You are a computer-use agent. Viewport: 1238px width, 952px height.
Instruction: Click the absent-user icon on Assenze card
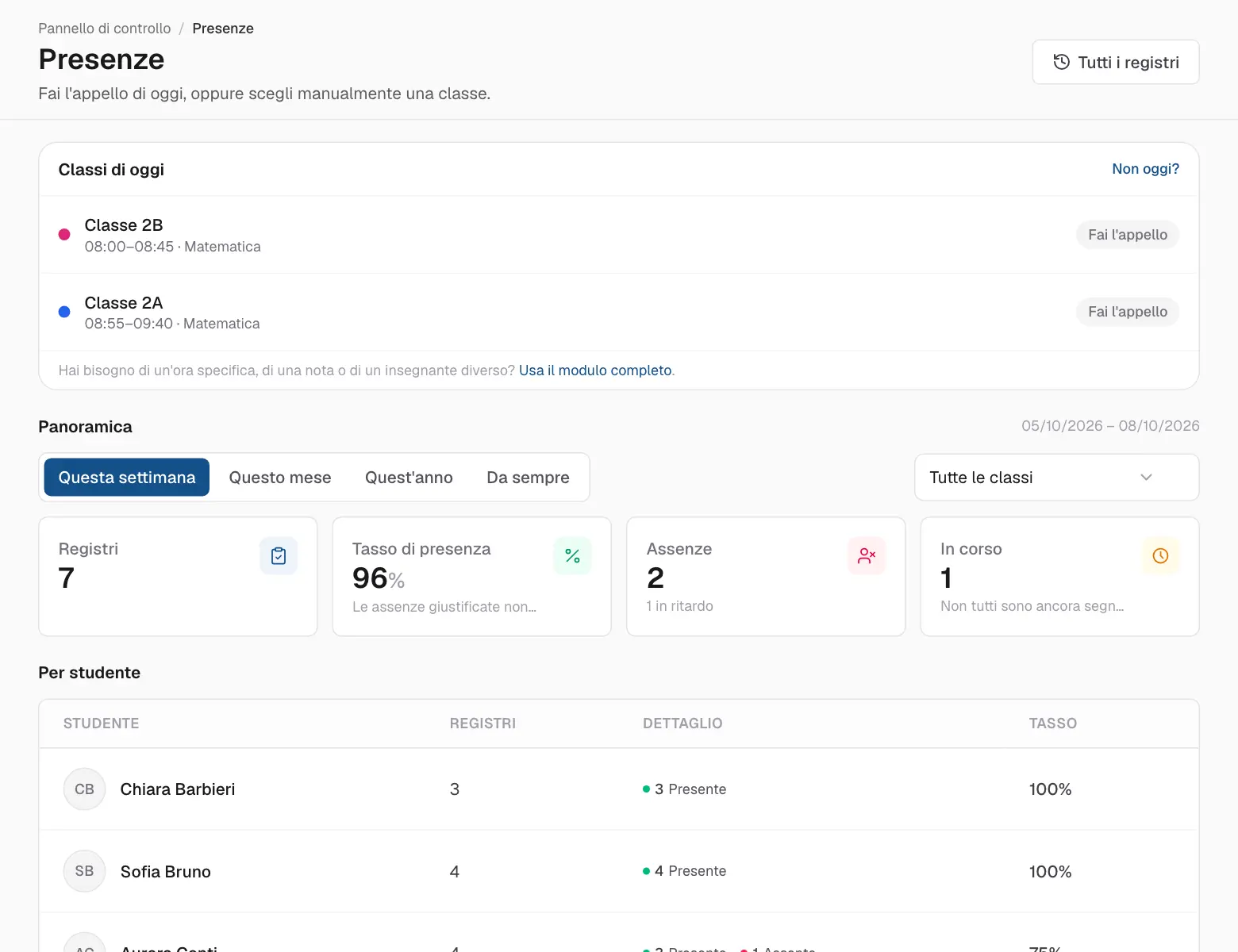(x=867, y=556)
